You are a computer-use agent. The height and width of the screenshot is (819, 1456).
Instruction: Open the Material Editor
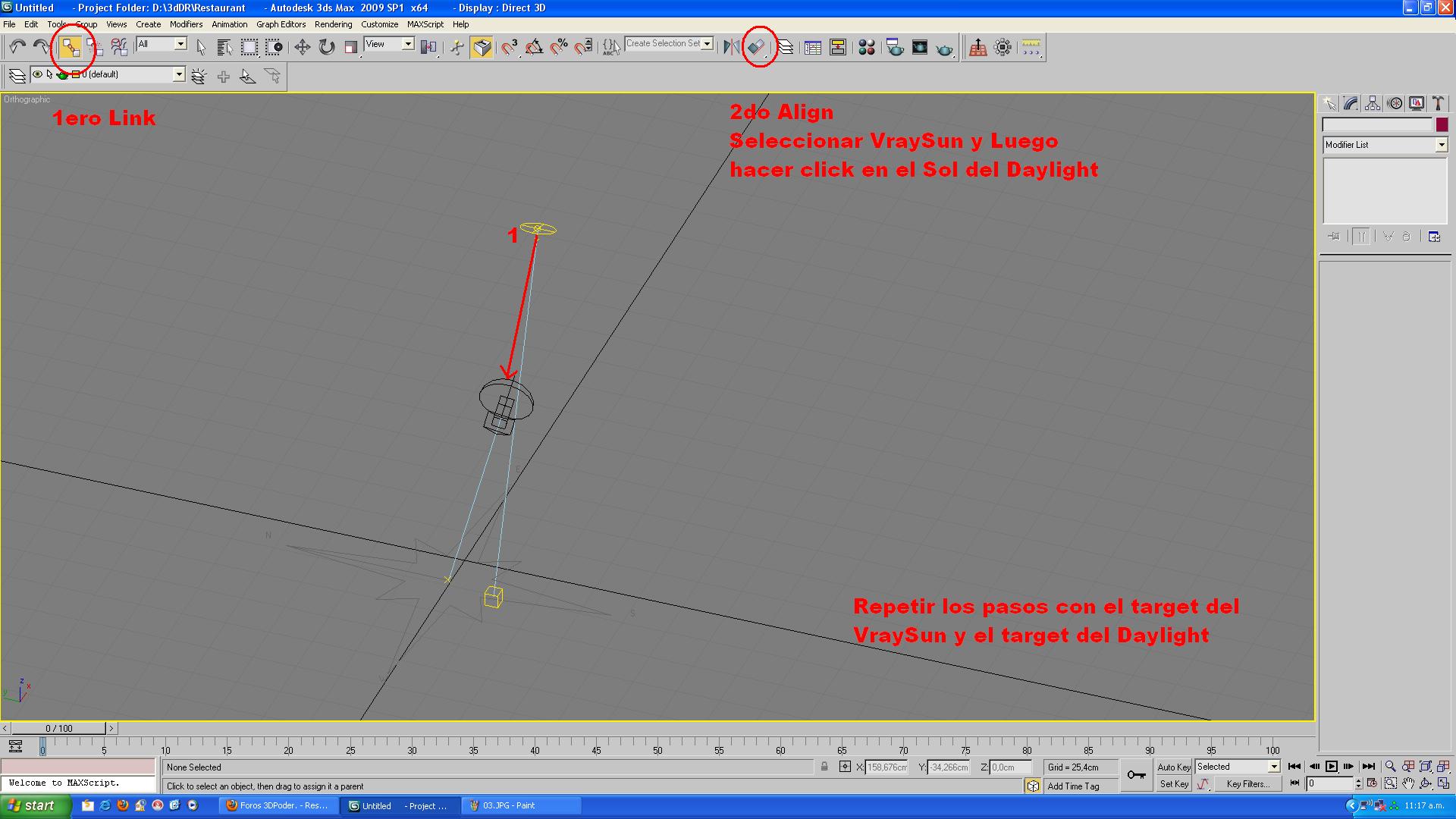pos(867,48)
